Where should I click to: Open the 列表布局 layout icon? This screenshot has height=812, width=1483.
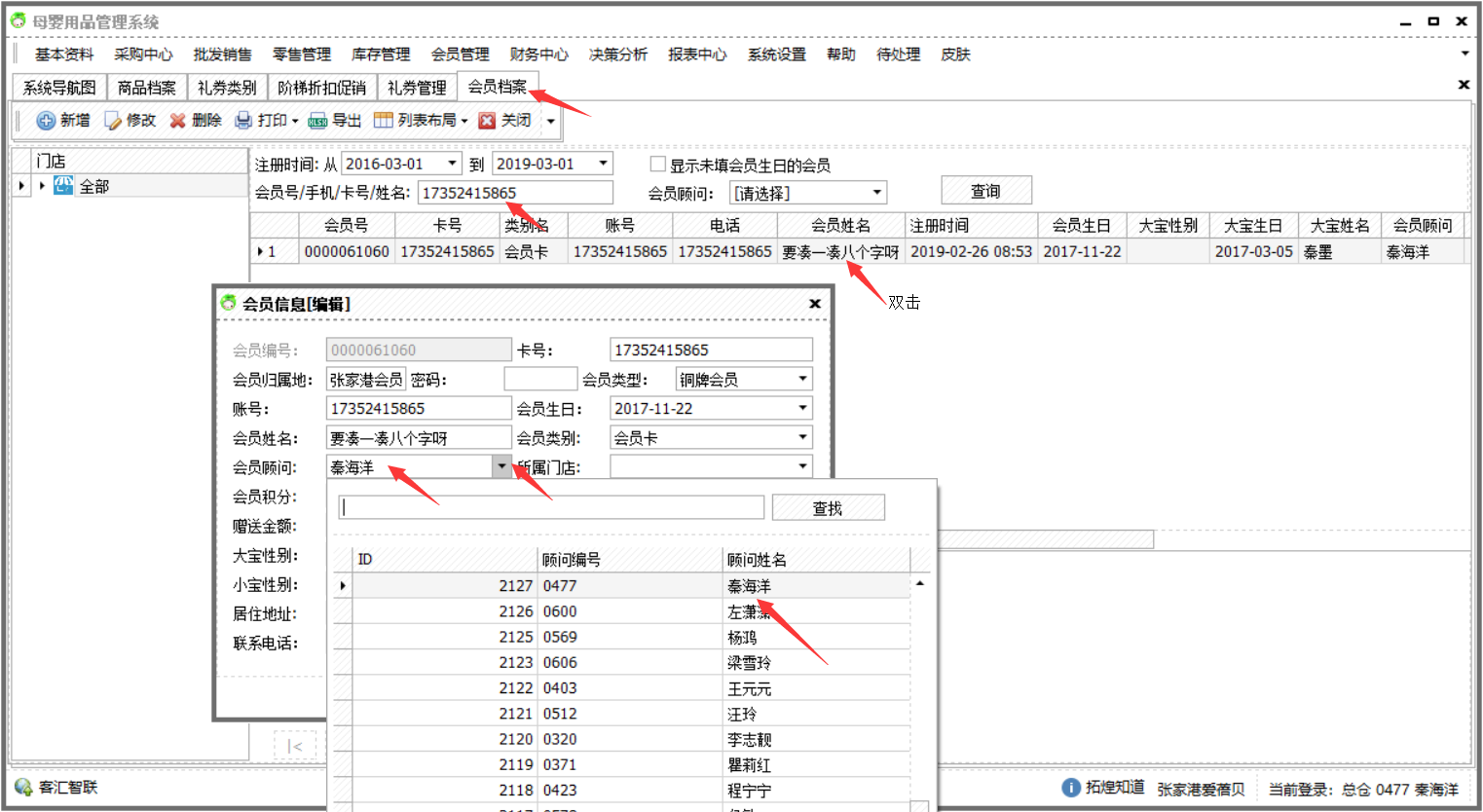click(384, 121)
